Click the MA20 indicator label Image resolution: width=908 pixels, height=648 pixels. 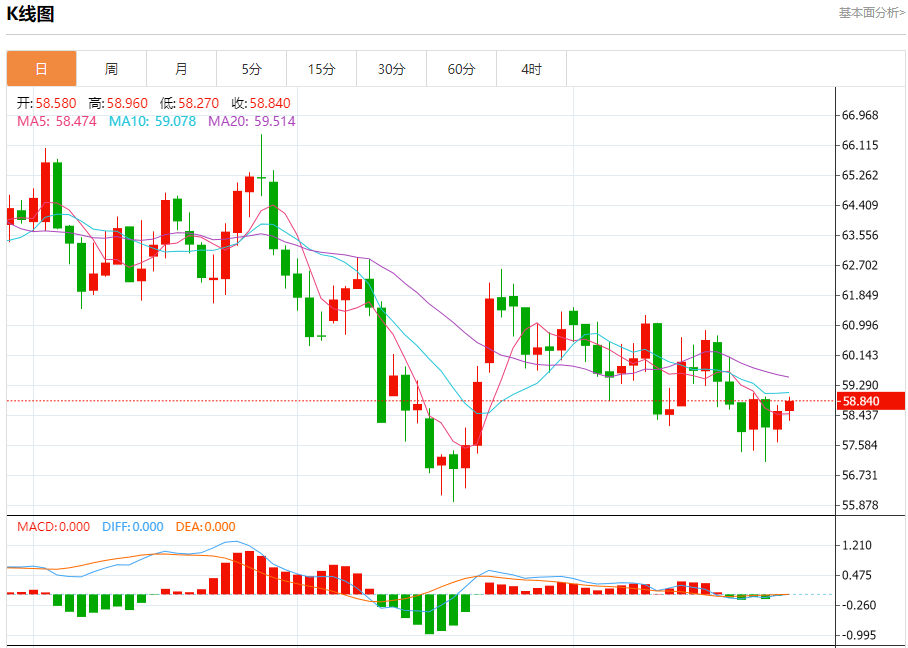pos(251,121)
